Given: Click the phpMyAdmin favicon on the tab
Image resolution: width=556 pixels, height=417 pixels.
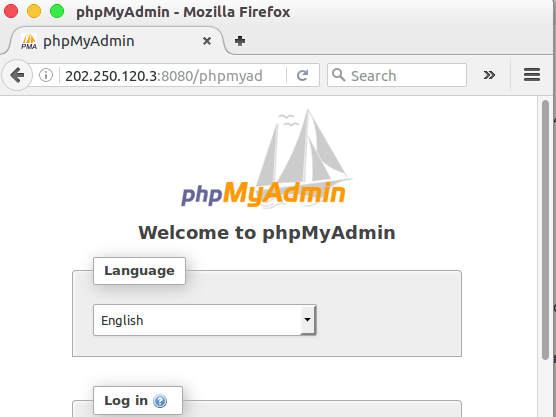Looking at the screenshot, I should point(29,41).
